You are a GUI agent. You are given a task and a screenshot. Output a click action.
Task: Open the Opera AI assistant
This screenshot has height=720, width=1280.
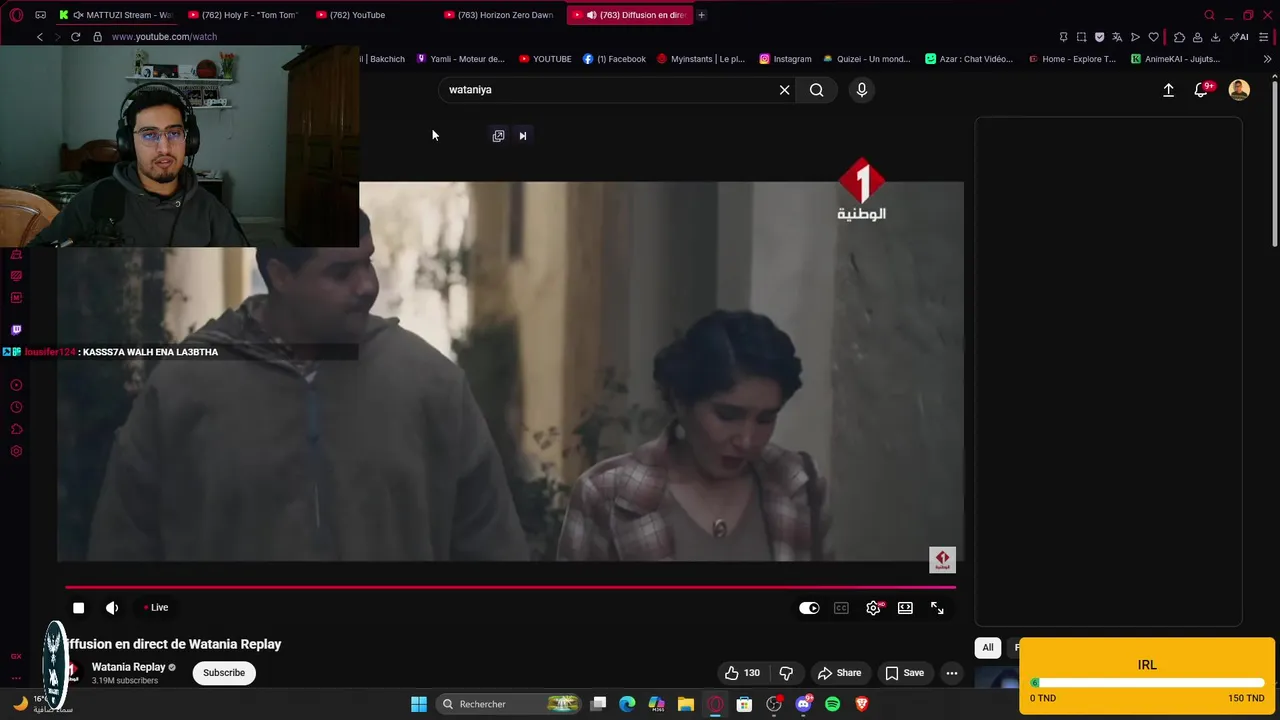tap(1239, 37)
